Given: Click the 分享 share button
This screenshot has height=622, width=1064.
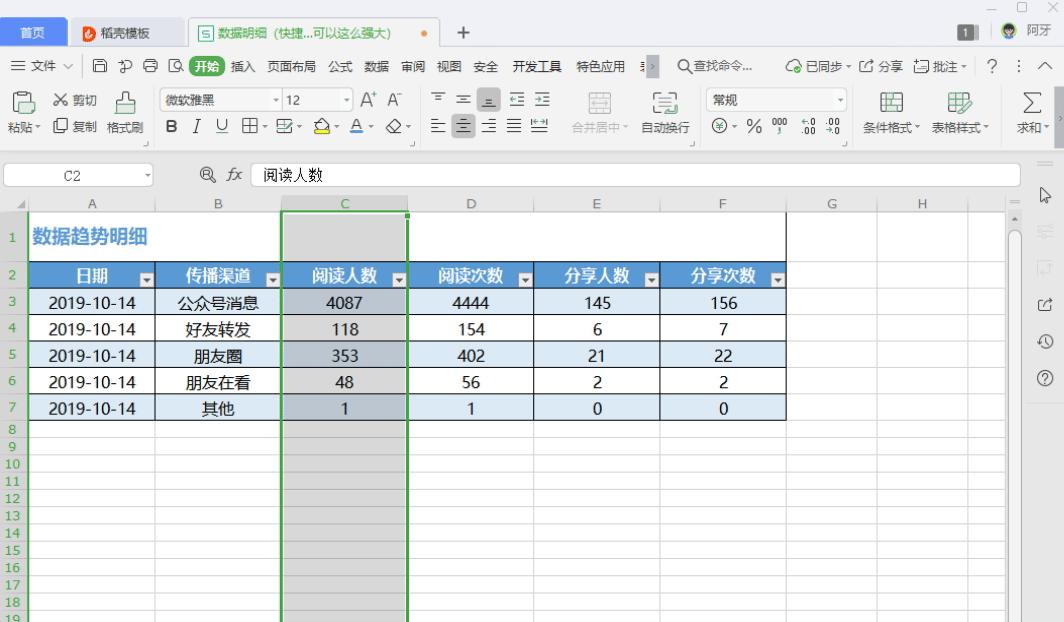Looking at the screenshot, I should (x=884, y=65).
